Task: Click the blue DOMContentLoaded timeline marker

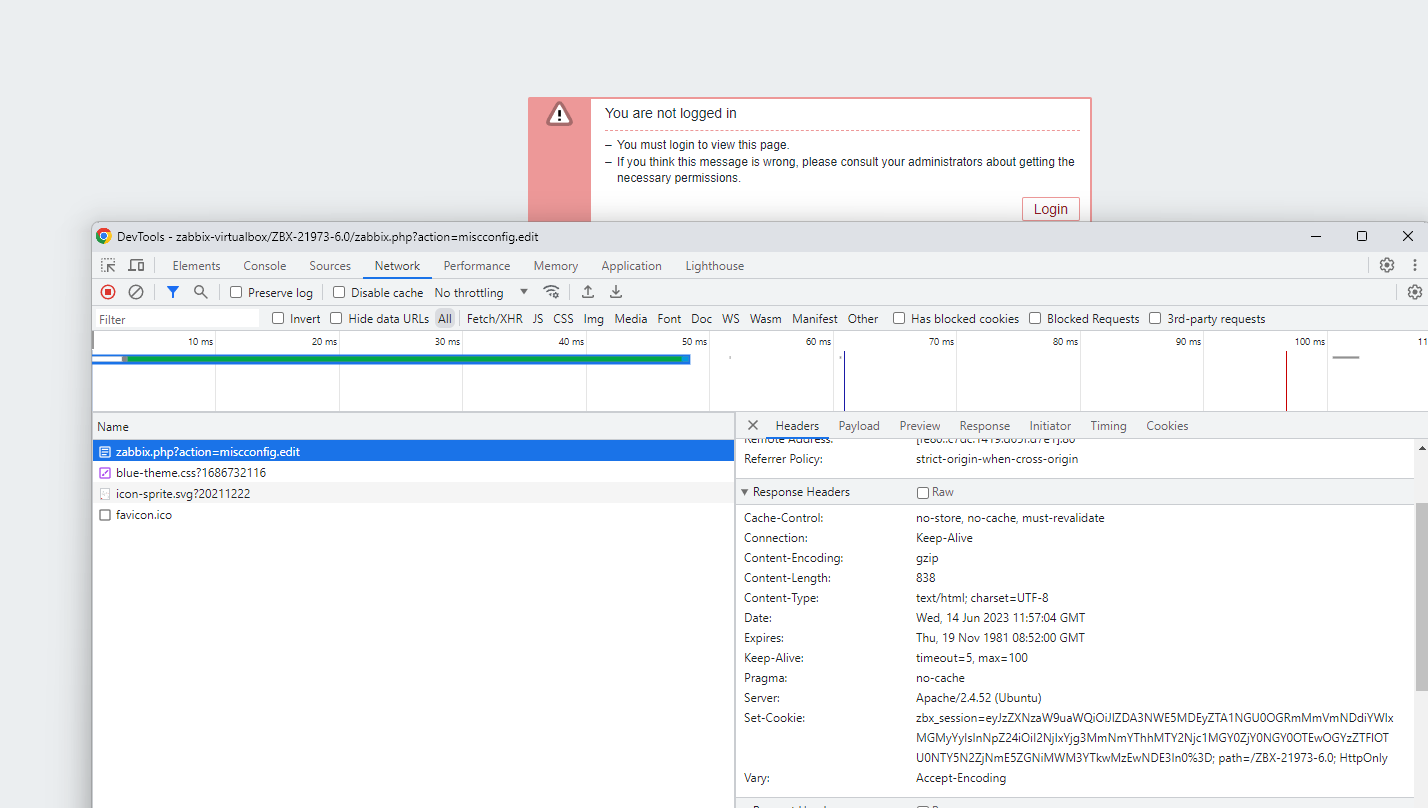Action: (844, 381)
